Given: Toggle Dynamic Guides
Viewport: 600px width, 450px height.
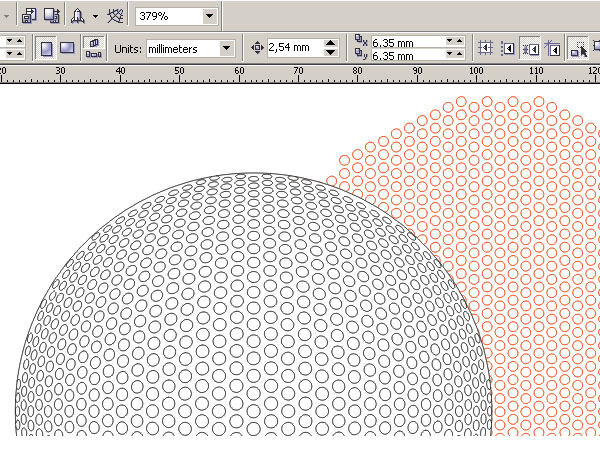Looking at the screenshot, I should pos(552,48).
